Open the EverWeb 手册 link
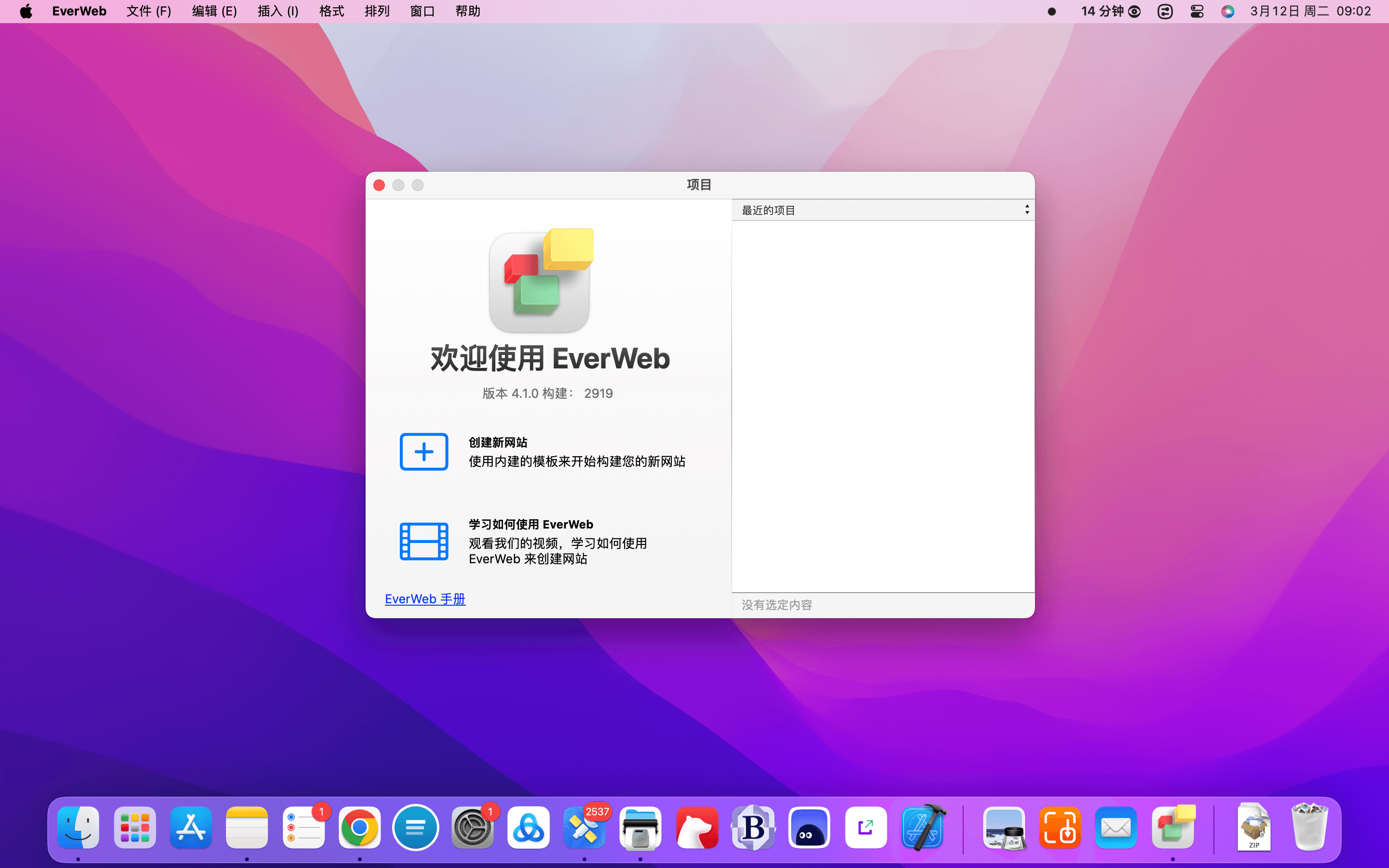This screenshot has width=1389, height=868. click(x=425, y=599)
